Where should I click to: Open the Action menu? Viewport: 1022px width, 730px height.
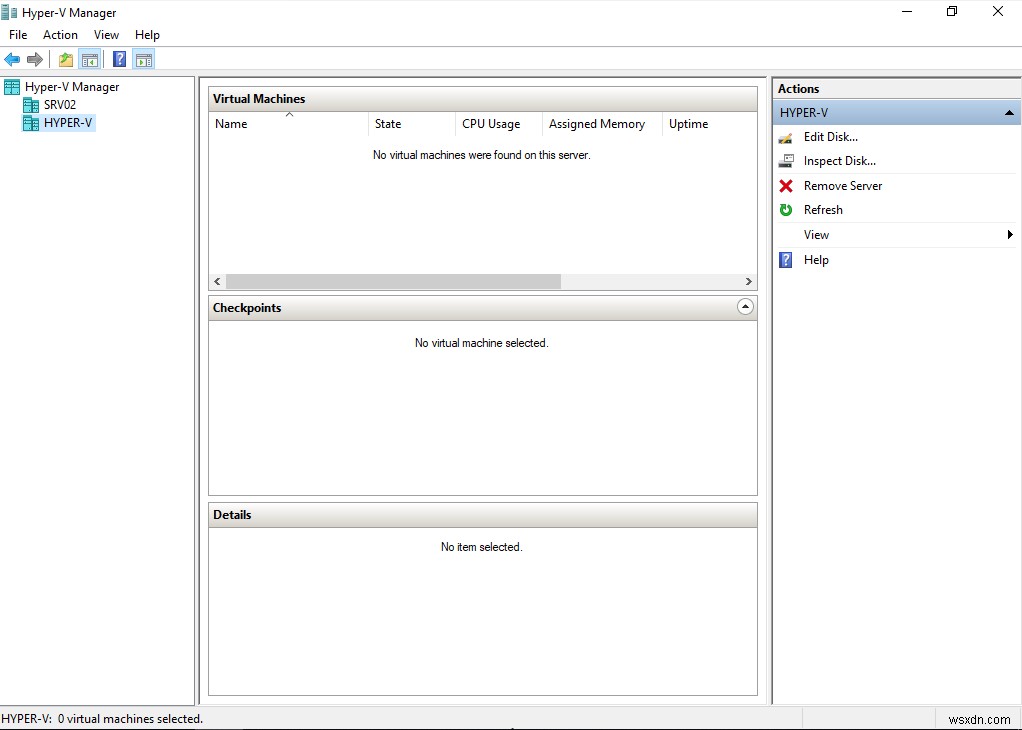(60, 35)
